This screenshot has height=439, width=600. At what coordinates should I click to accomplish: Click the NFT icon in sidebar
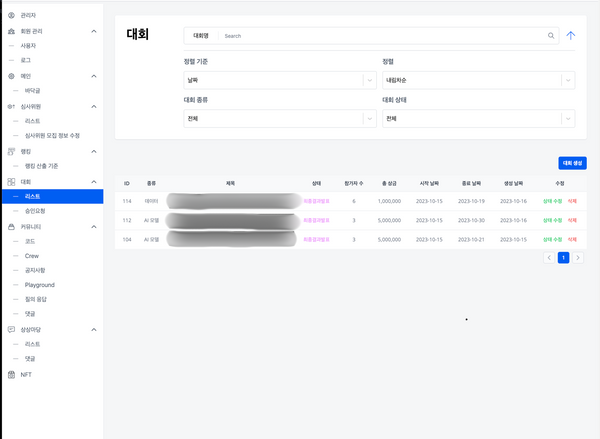point(11,374)
